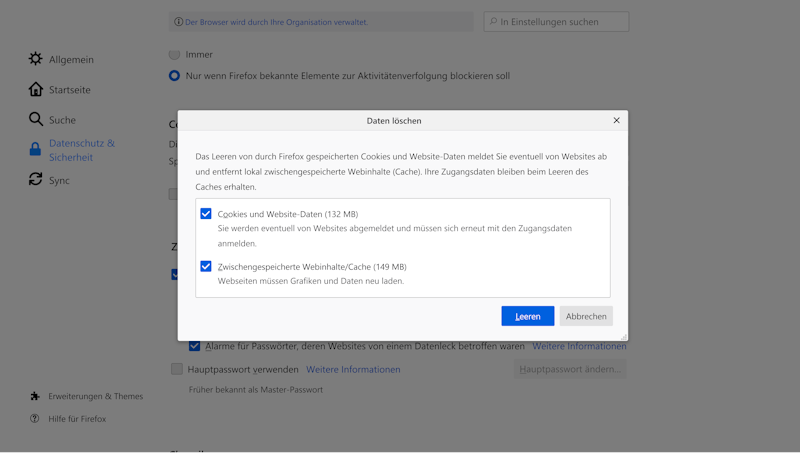The height and width of the screenshot is (453, 800).
Task: Uncheck Zwischengespeicherte Webinhalte/Cache checkbox
Action: pos(206,266)
